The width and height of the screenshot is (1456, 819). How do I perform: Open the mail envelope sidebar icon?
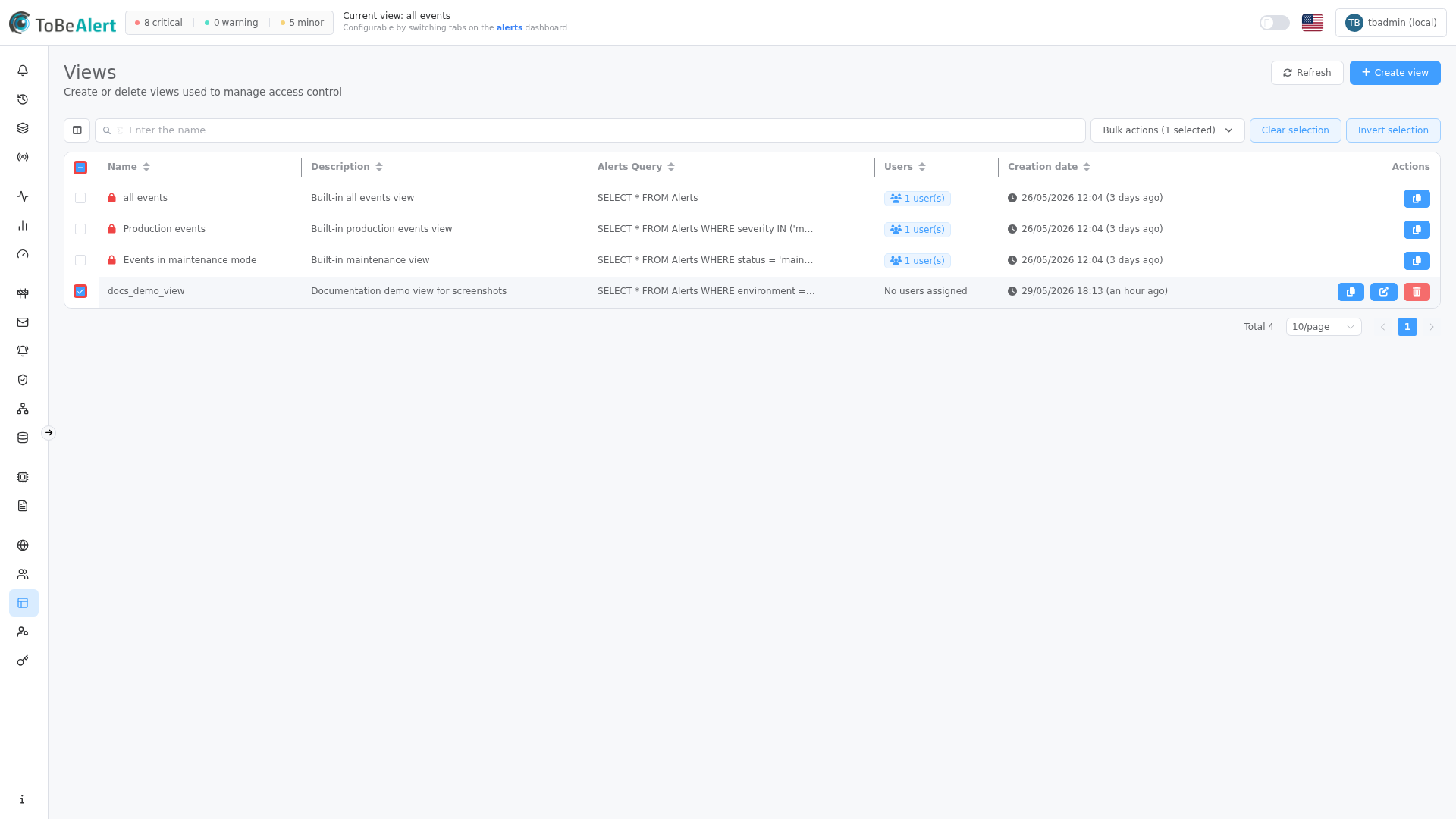coord(23,322)
